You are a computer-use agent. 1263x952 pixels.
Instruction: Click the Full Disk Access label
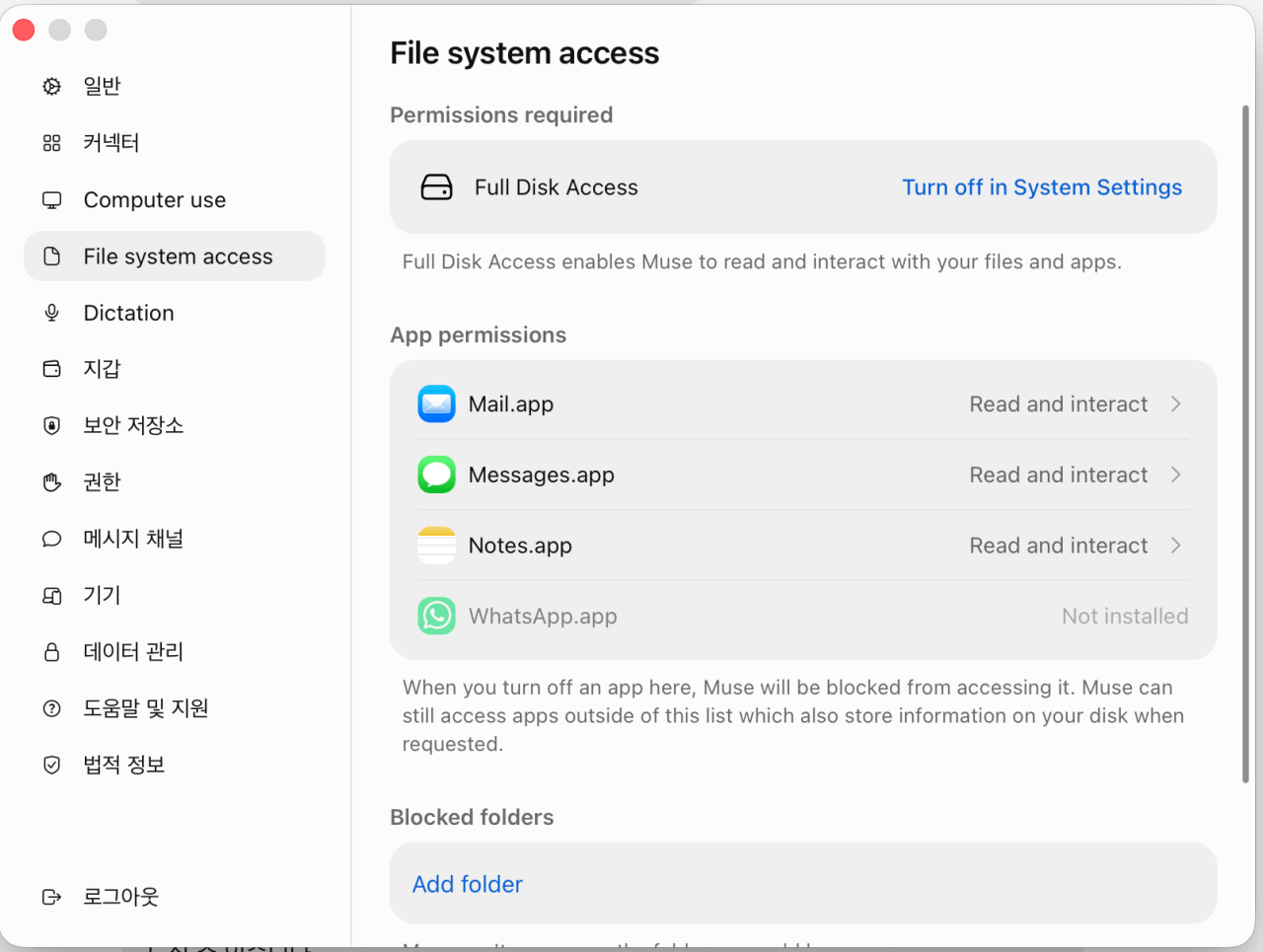click(557, 187)
